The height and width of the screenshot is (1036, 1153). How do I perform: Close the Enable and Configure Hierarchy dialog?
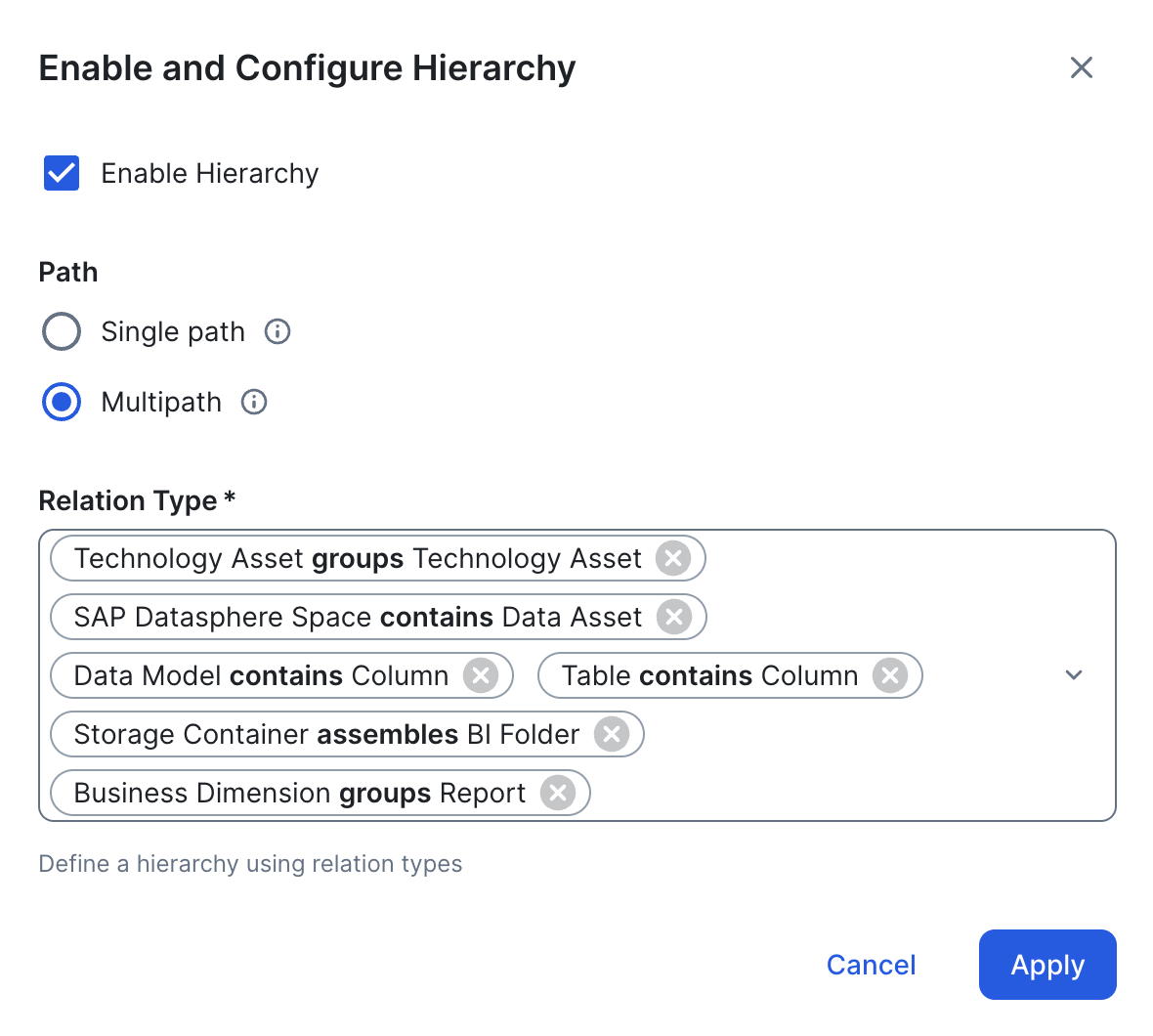pyautogui.click(x=1081, y=67)
